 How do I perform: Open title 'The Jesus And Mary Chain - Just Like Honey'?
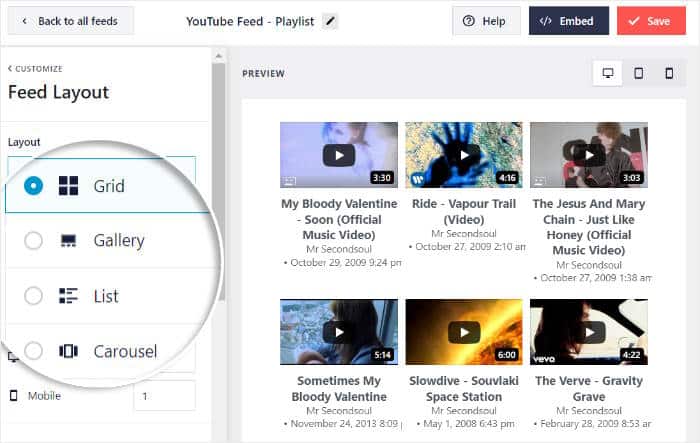pos(589,227)
